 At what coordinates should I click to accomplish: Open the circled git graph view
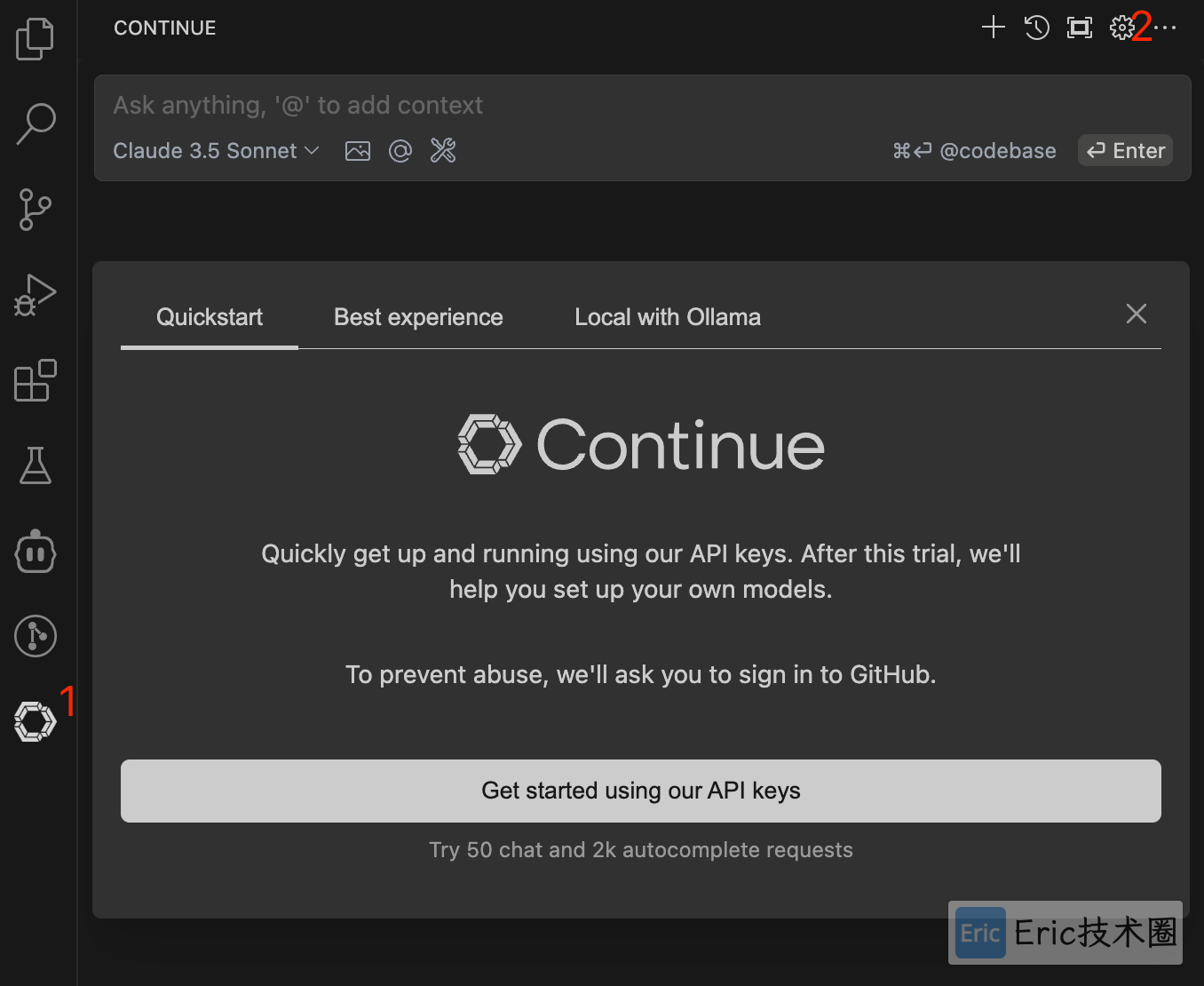pos(36,636)
